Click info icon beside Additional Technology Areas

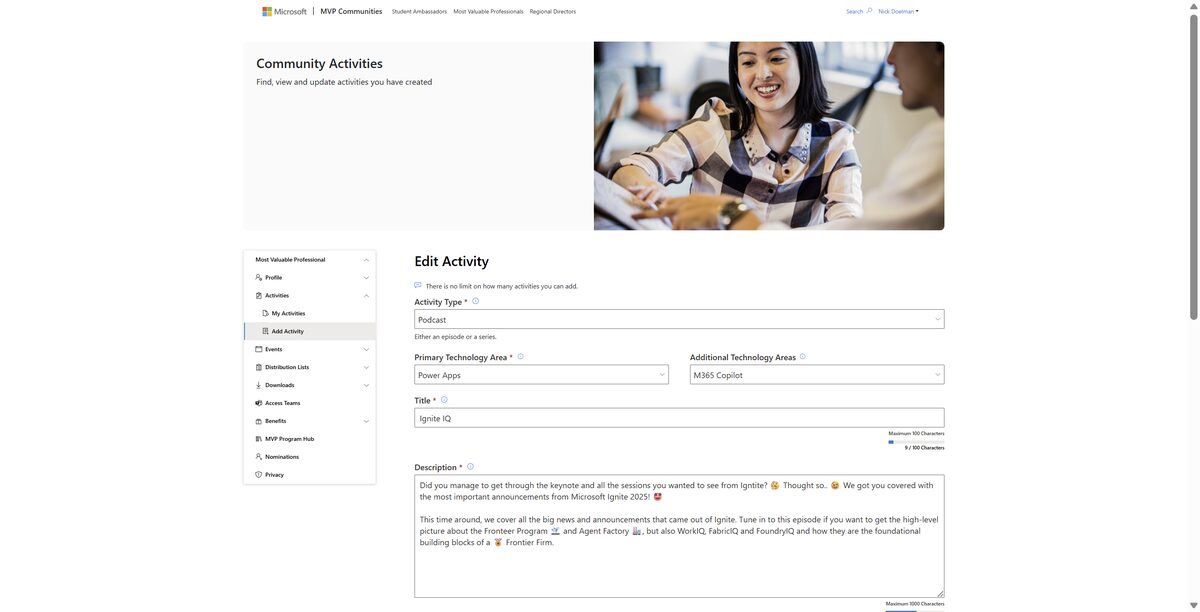tap(802, 356)
